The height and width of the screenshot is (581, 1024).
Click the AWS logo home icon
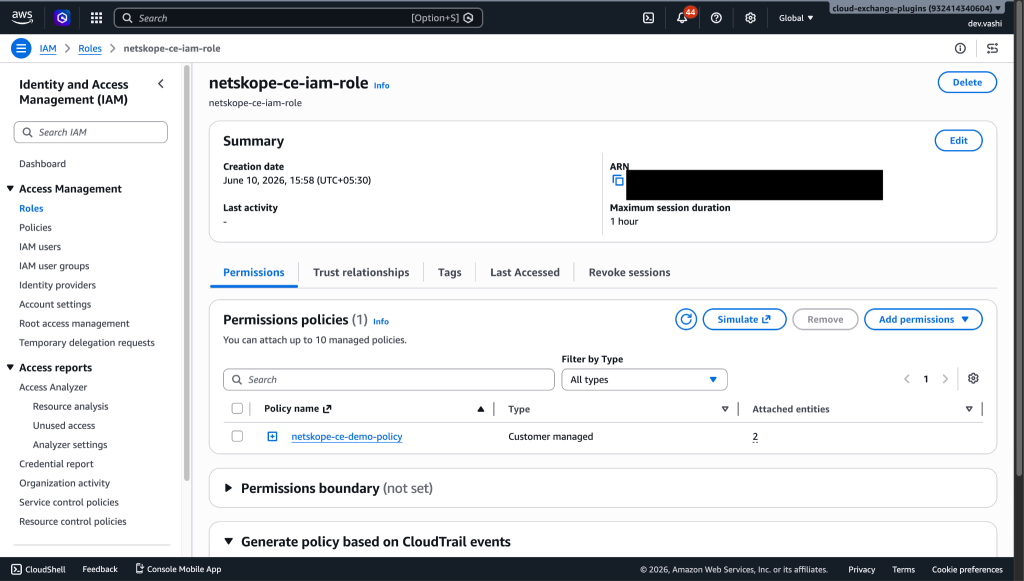pyautogui.click(x=22, y=18)
